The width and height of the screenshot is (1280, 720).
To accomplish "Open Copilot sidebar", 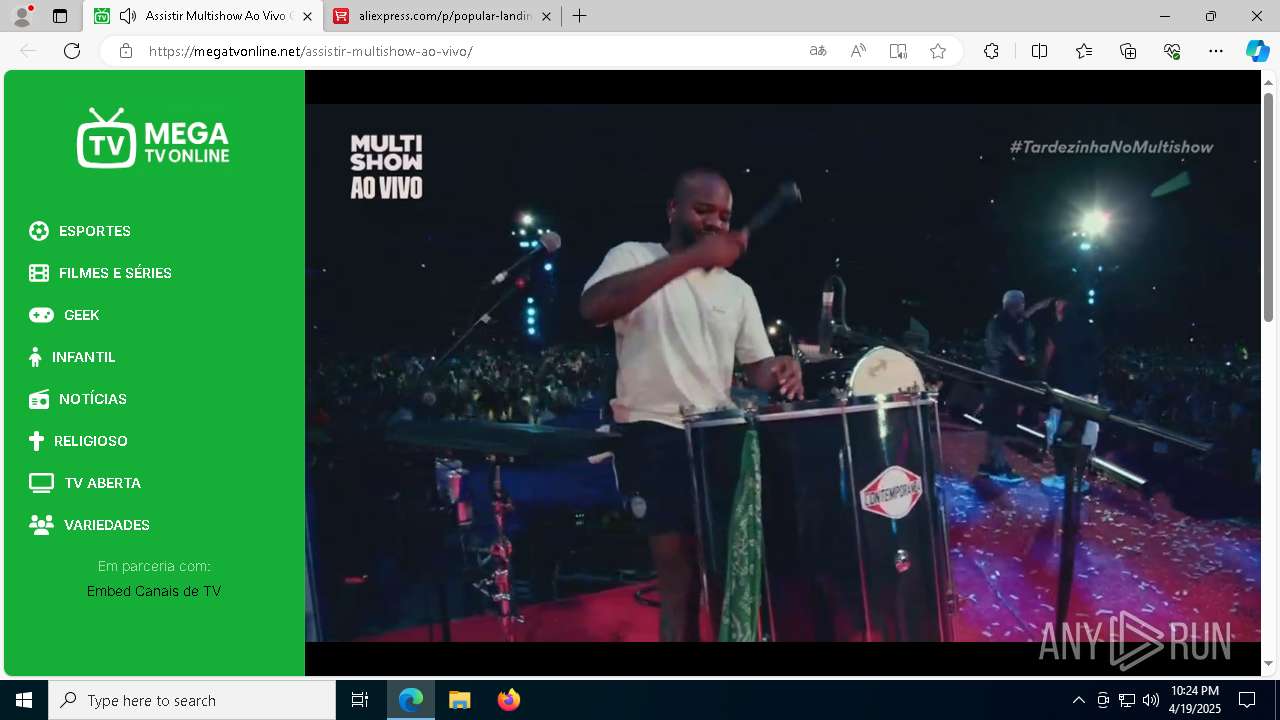I will point(1257,51).
